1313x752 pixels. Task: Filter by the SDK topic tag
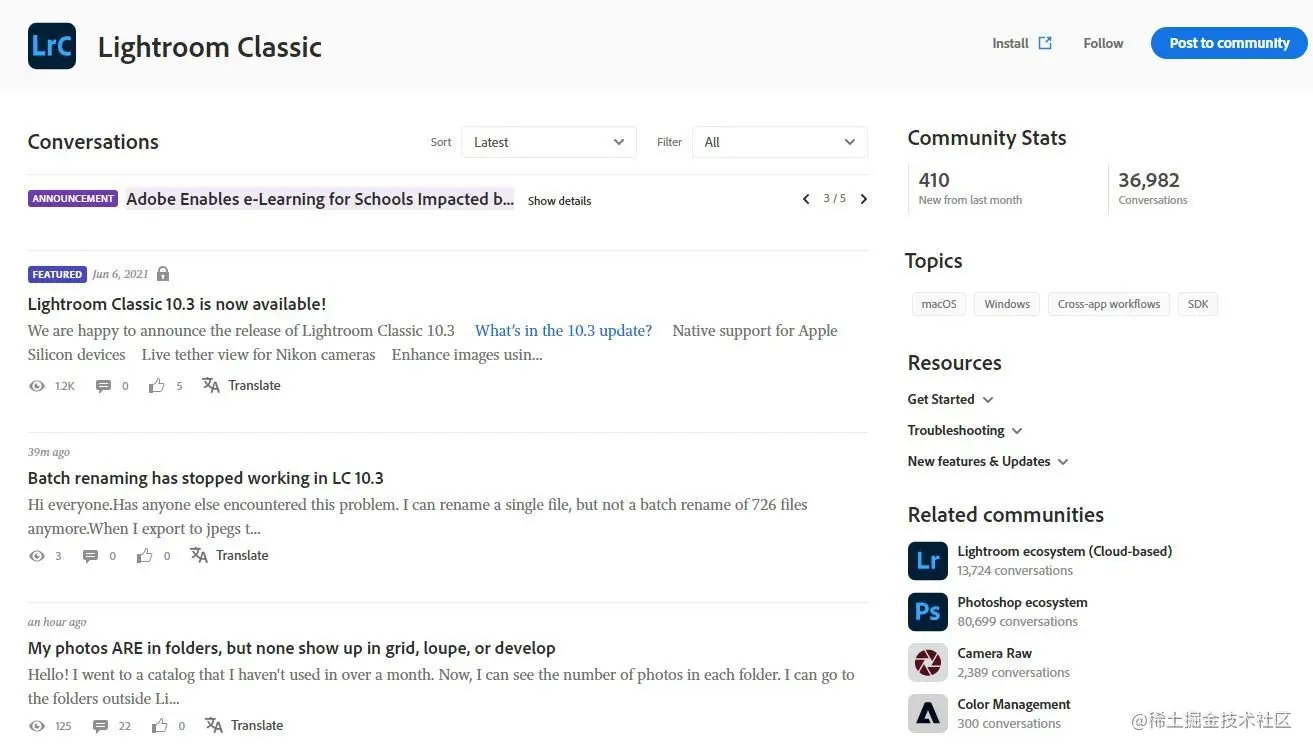click(1198, 304)
